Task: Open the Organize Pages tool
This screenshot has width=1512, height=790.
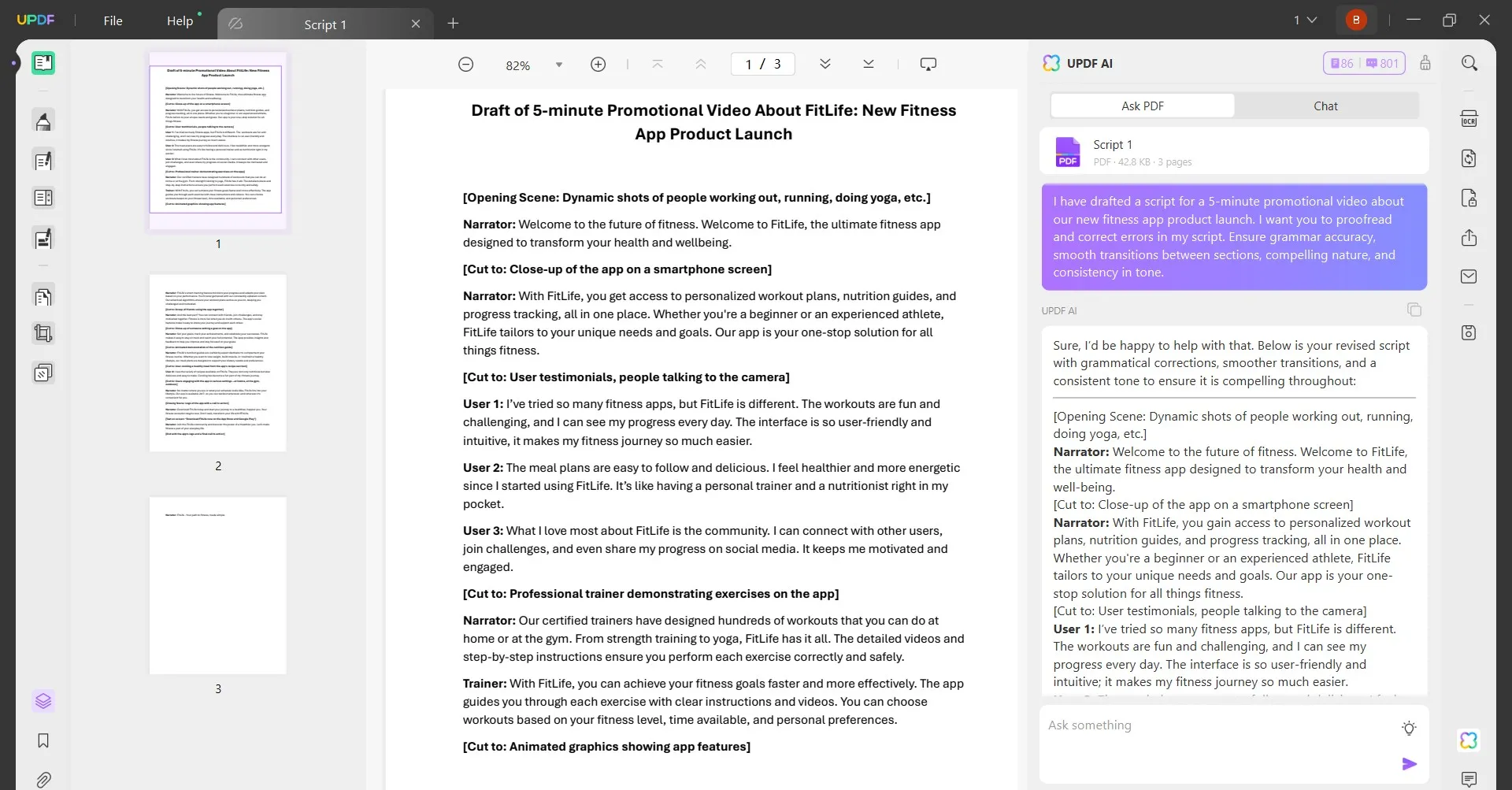Action: [43, 296]
